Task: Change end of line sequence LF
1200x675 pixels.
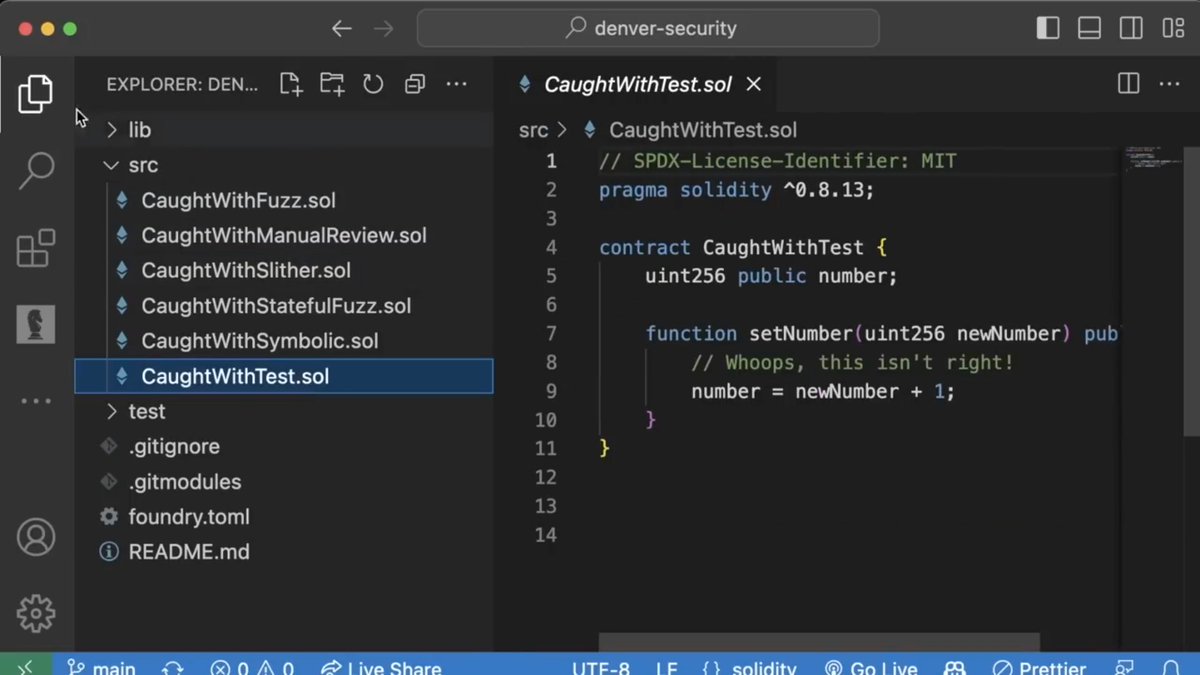Action: [666, 667]
